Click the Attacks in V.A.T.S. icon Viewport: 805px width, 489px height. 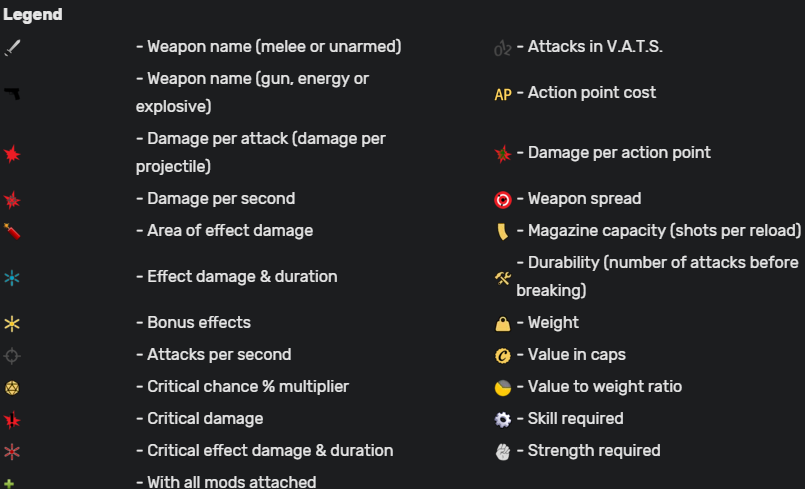point(503,47)
